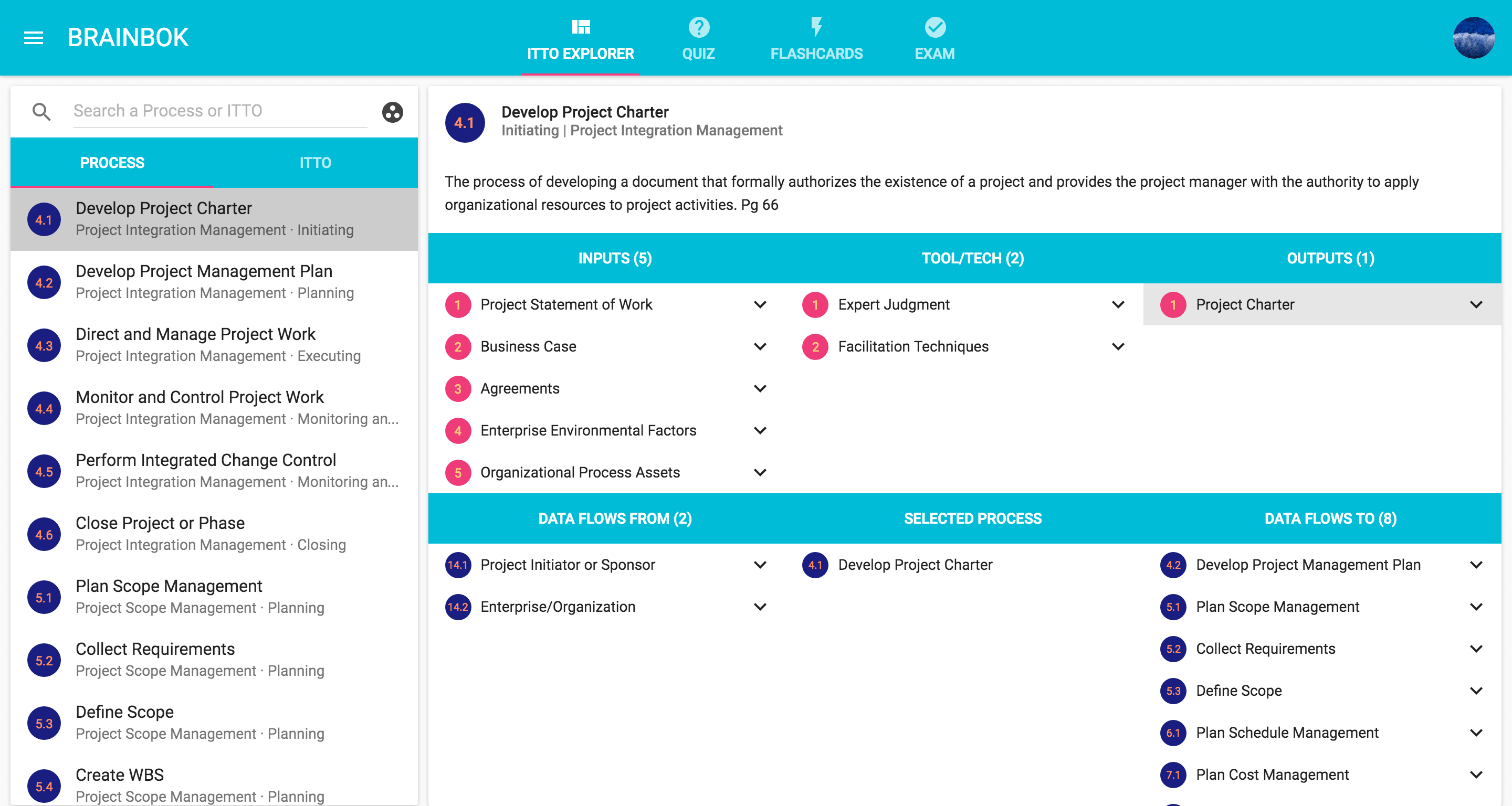Image resolution: width=1512 pixels, height=806 pixels.
Task: Expand the Business Case input dropdown
Action: click(761, 346)
